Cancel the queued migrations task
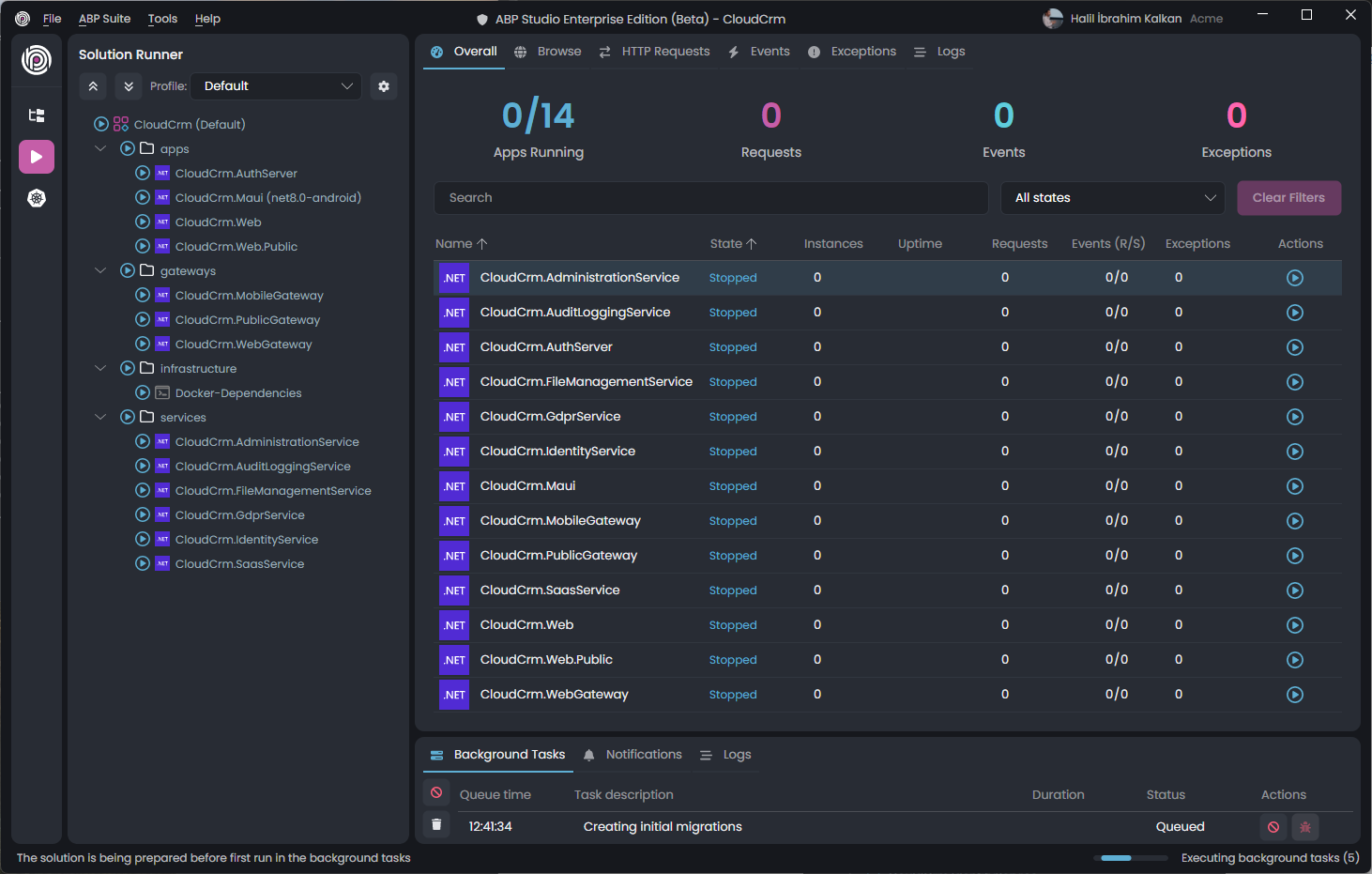Screen dimensions: 1372x874 (x=1273, y=827)
